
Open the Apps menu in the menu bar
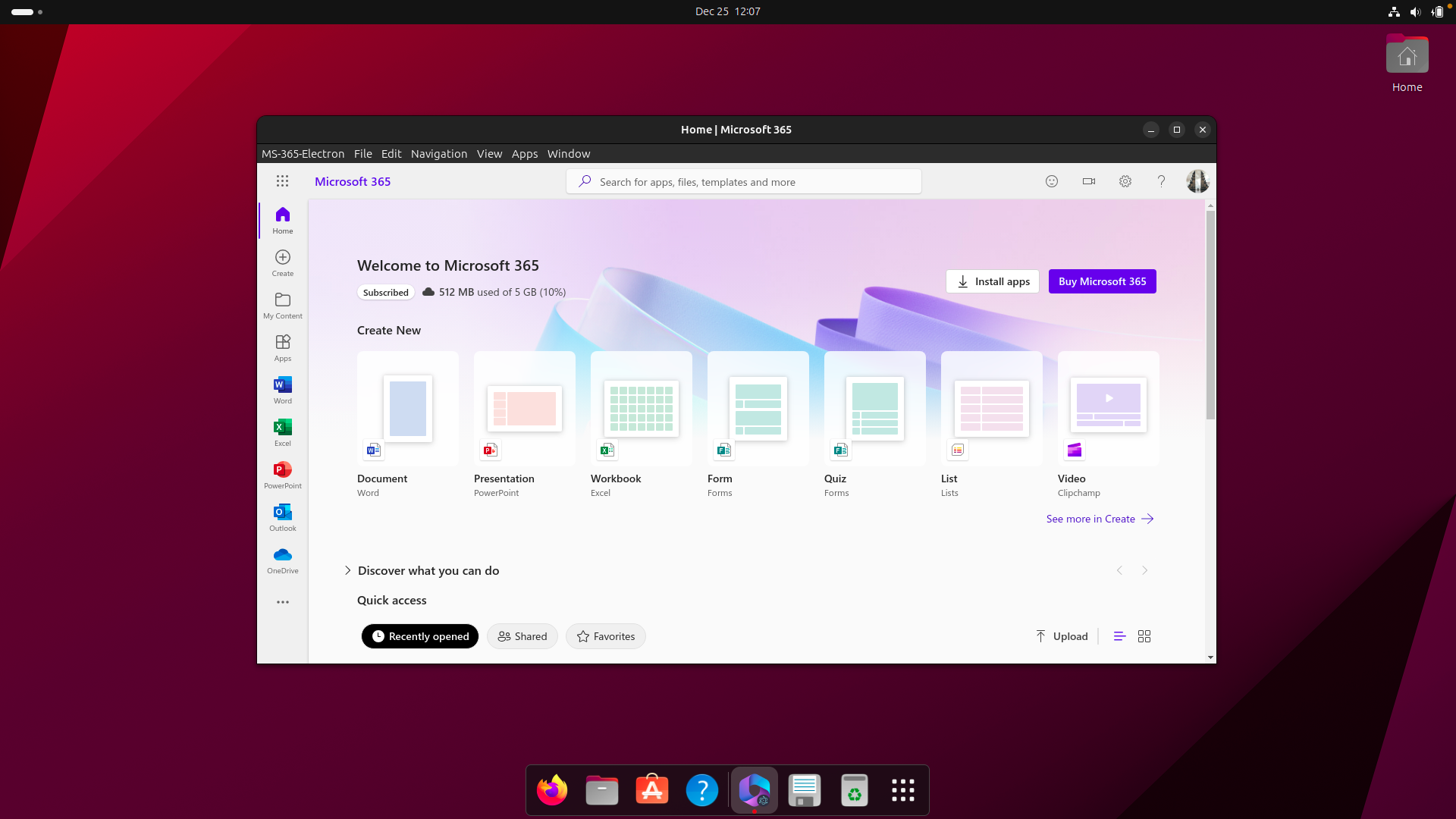525,153
